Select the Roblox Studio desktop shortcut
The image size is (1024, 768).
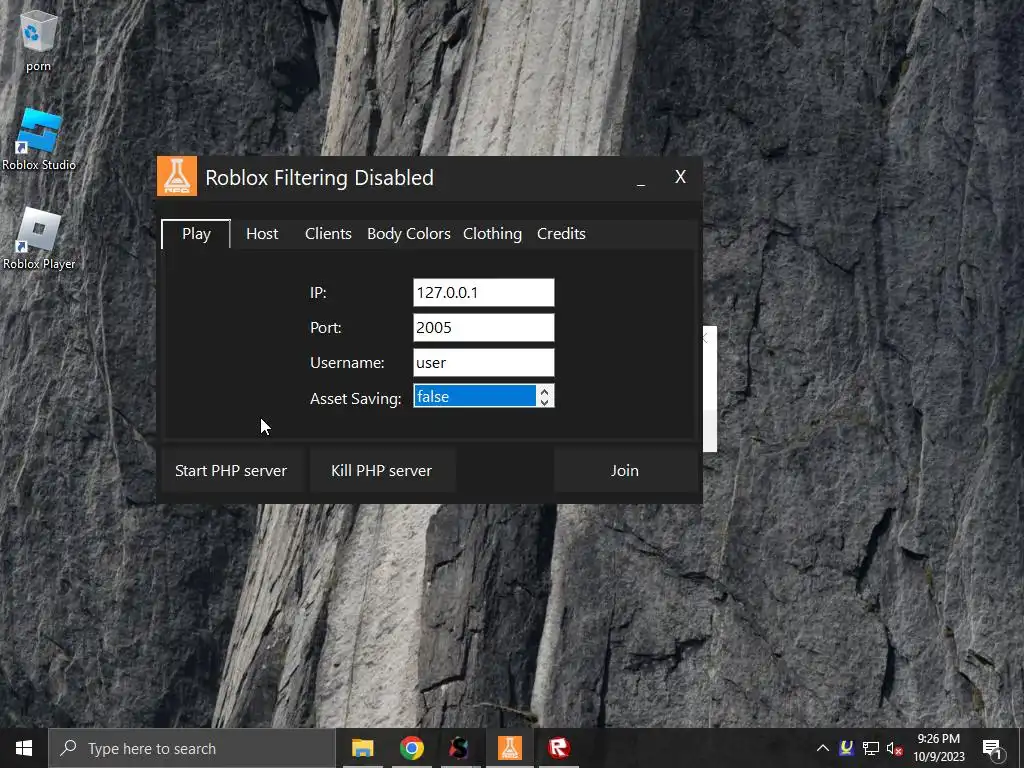[39, 140]
